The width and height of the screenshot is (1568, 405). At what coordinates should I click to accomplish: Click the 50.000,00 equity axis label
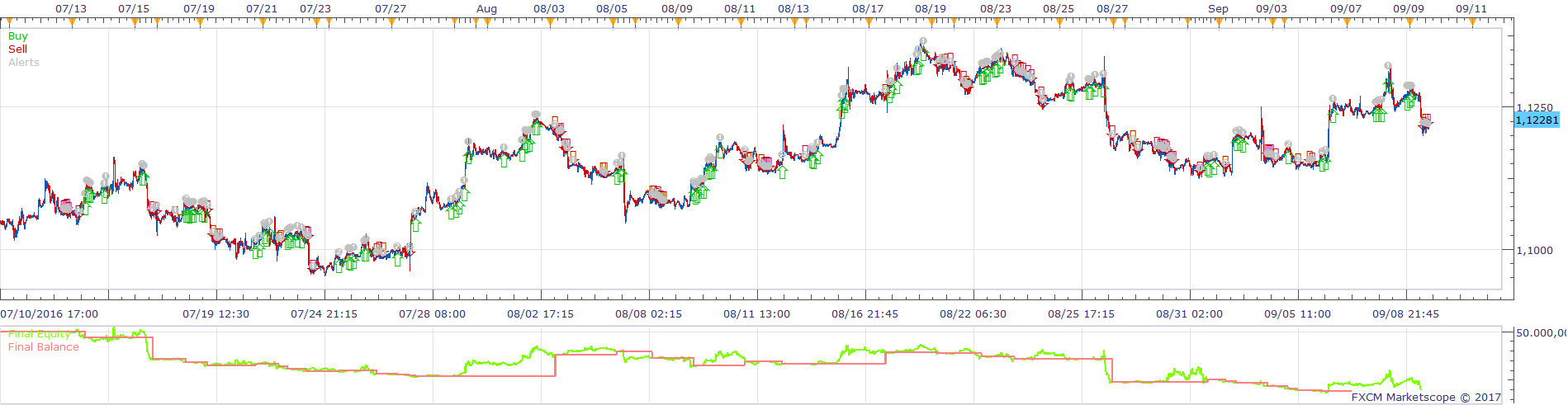pos(1541,333)
